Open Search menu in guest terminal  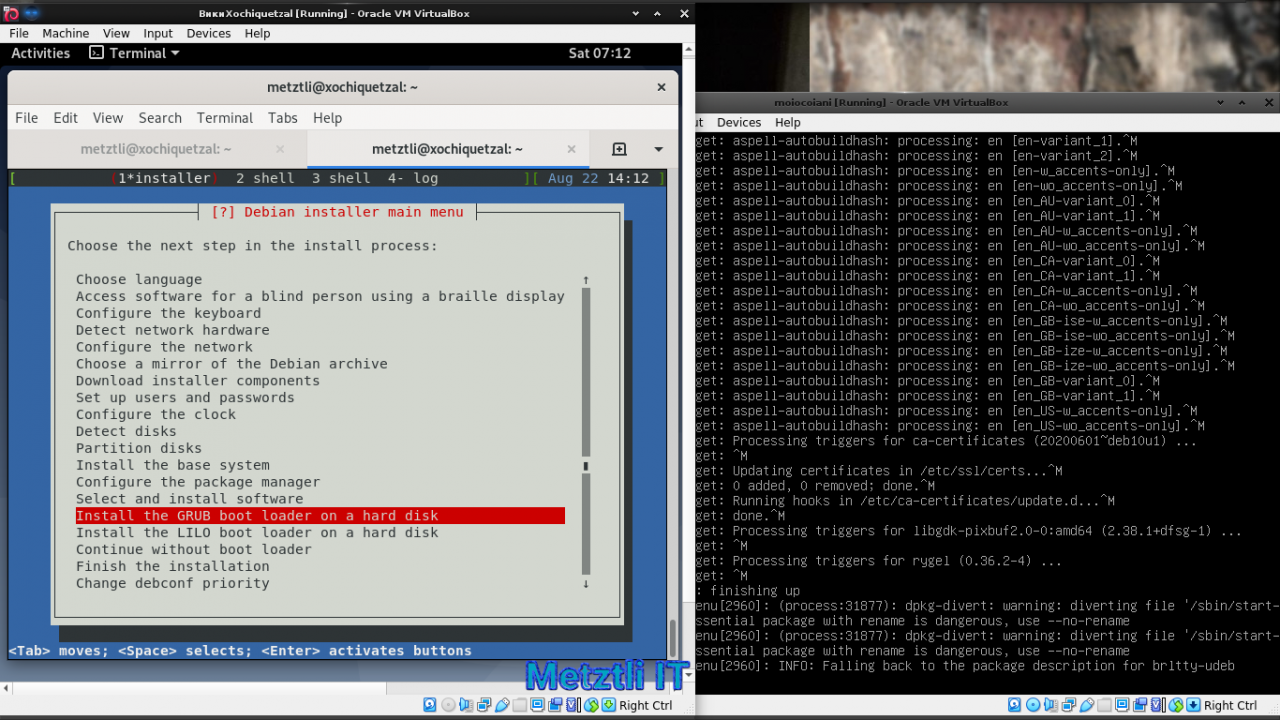(x=160, y=118)
